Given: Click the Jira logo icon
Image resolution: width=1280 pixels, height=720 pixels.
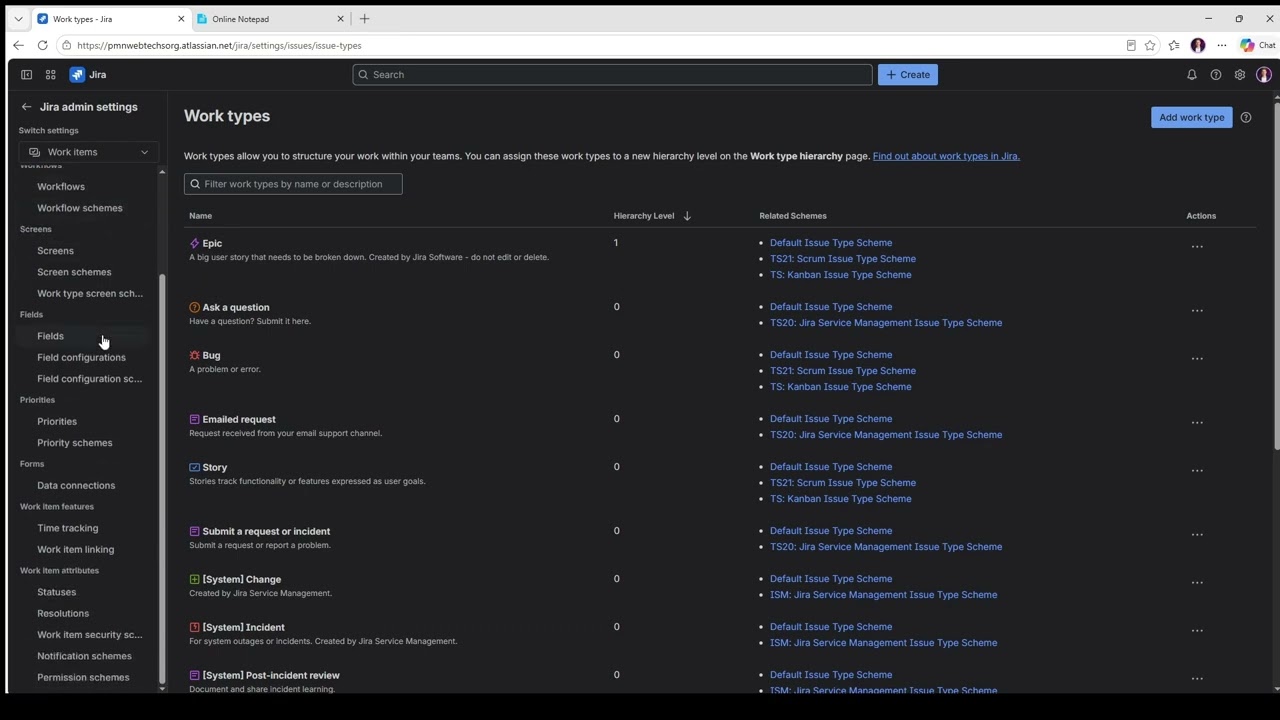Looking at the screenshot, I should pos(77,75).
